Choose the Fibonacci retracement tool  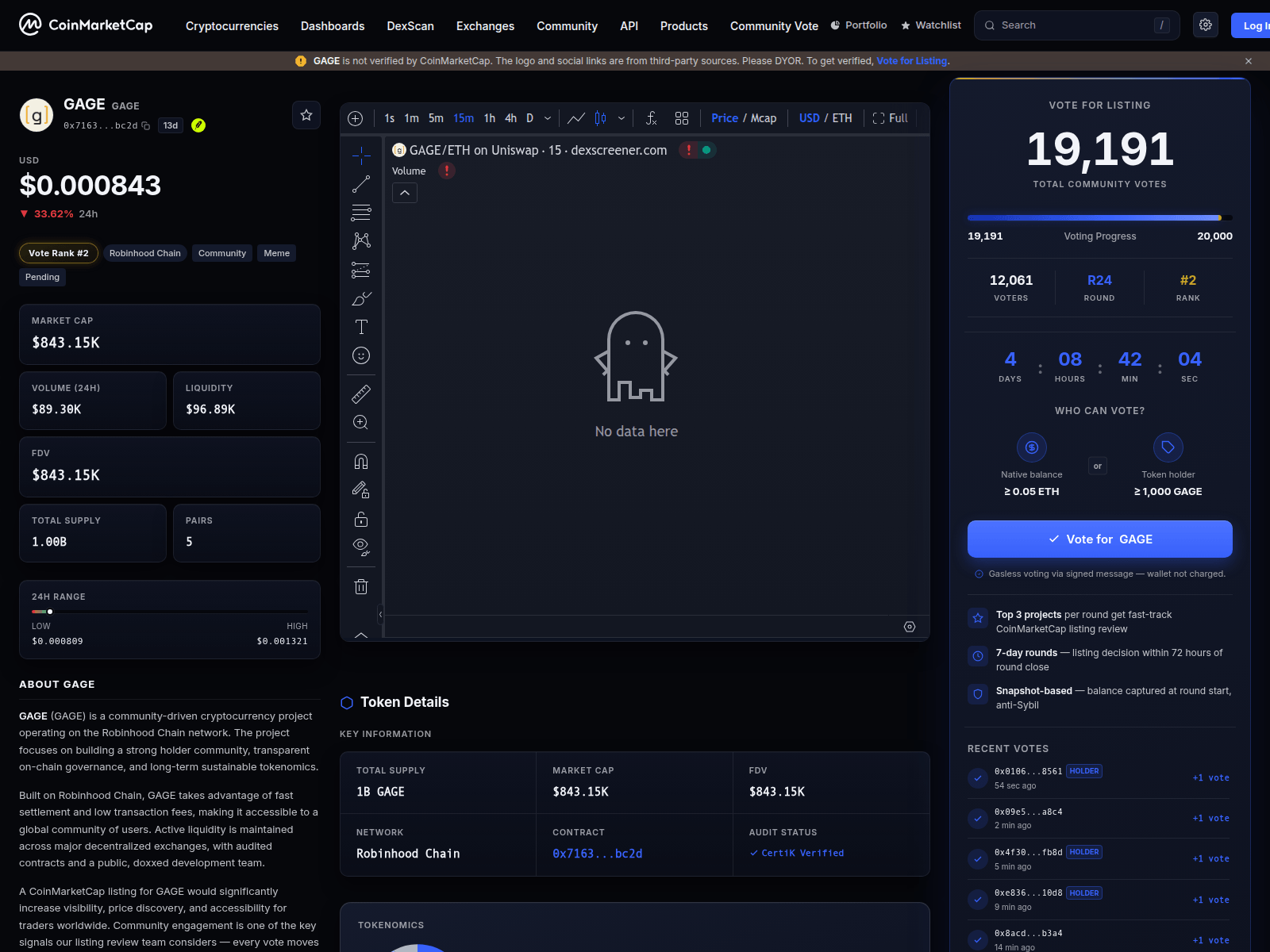coord(361,213)
